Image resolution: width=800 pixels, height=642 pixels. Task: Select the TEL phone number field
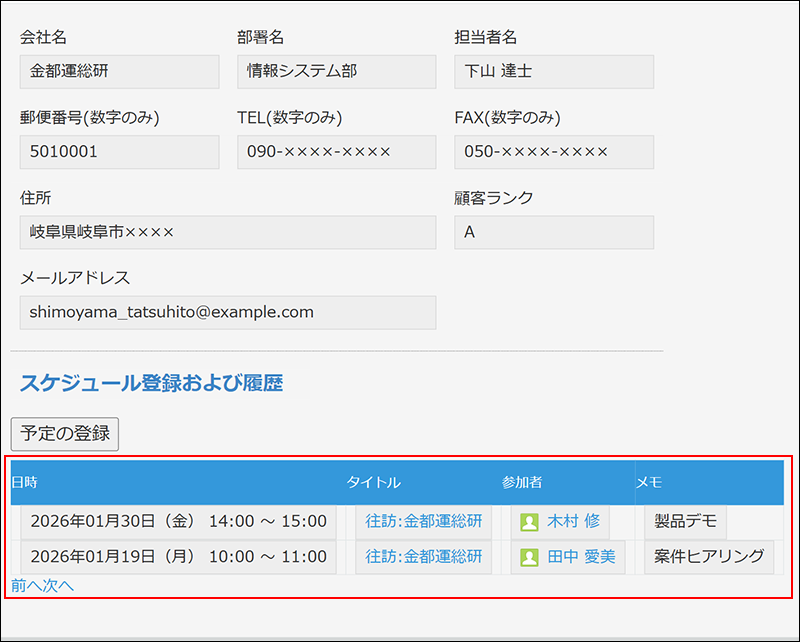[336, 152]
